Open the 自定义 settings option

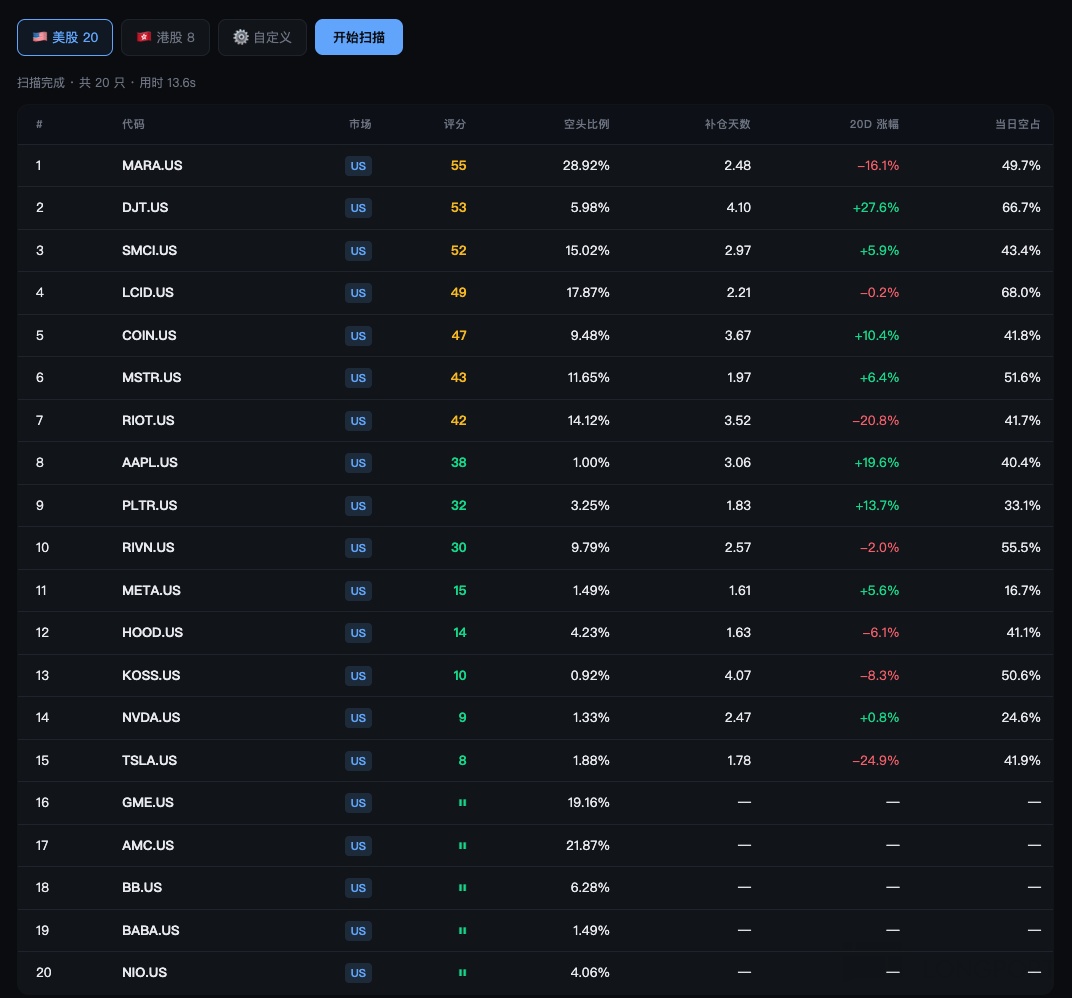263,38
